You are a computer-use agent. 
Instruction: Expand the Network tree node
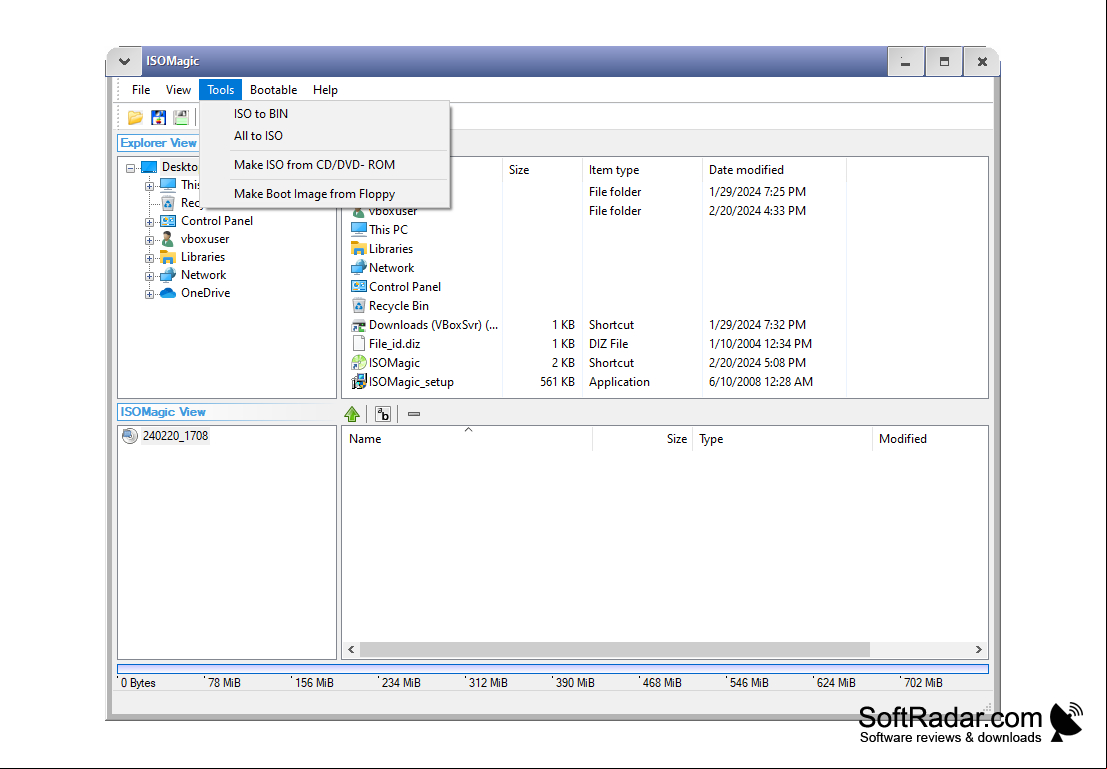point(150,277)
